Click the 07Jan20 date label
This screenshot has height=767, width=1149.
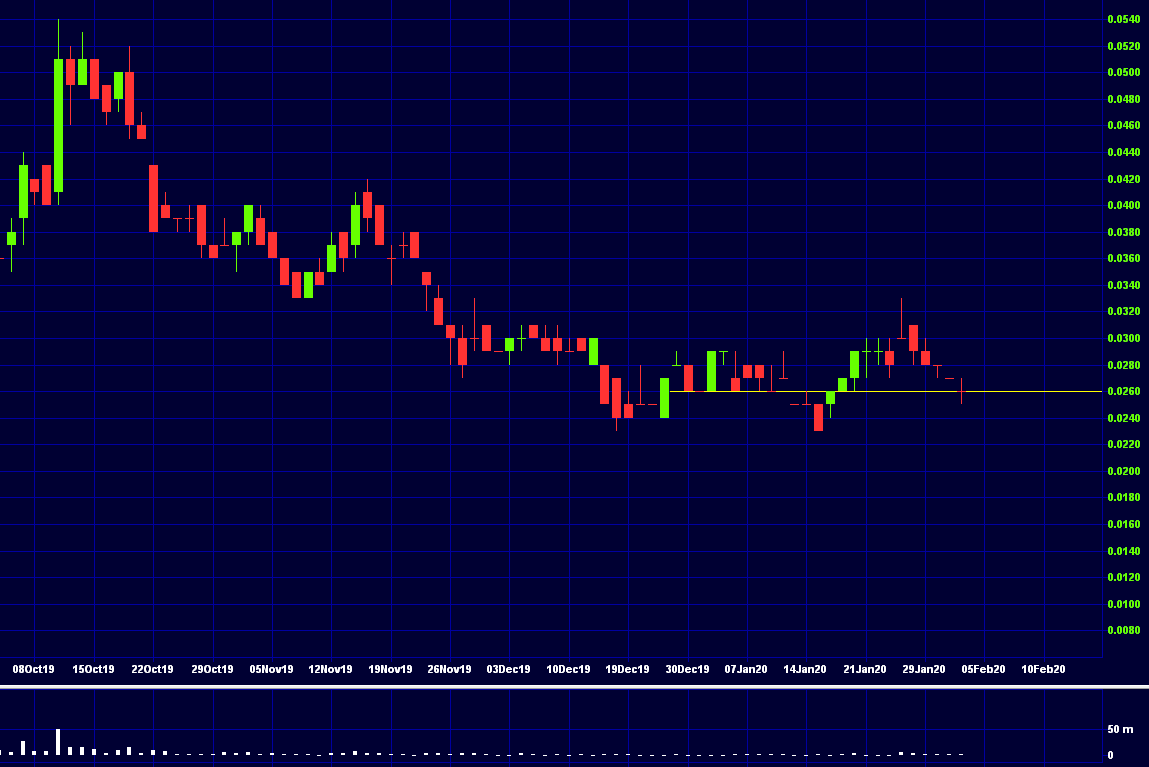(x=746, y=670)
